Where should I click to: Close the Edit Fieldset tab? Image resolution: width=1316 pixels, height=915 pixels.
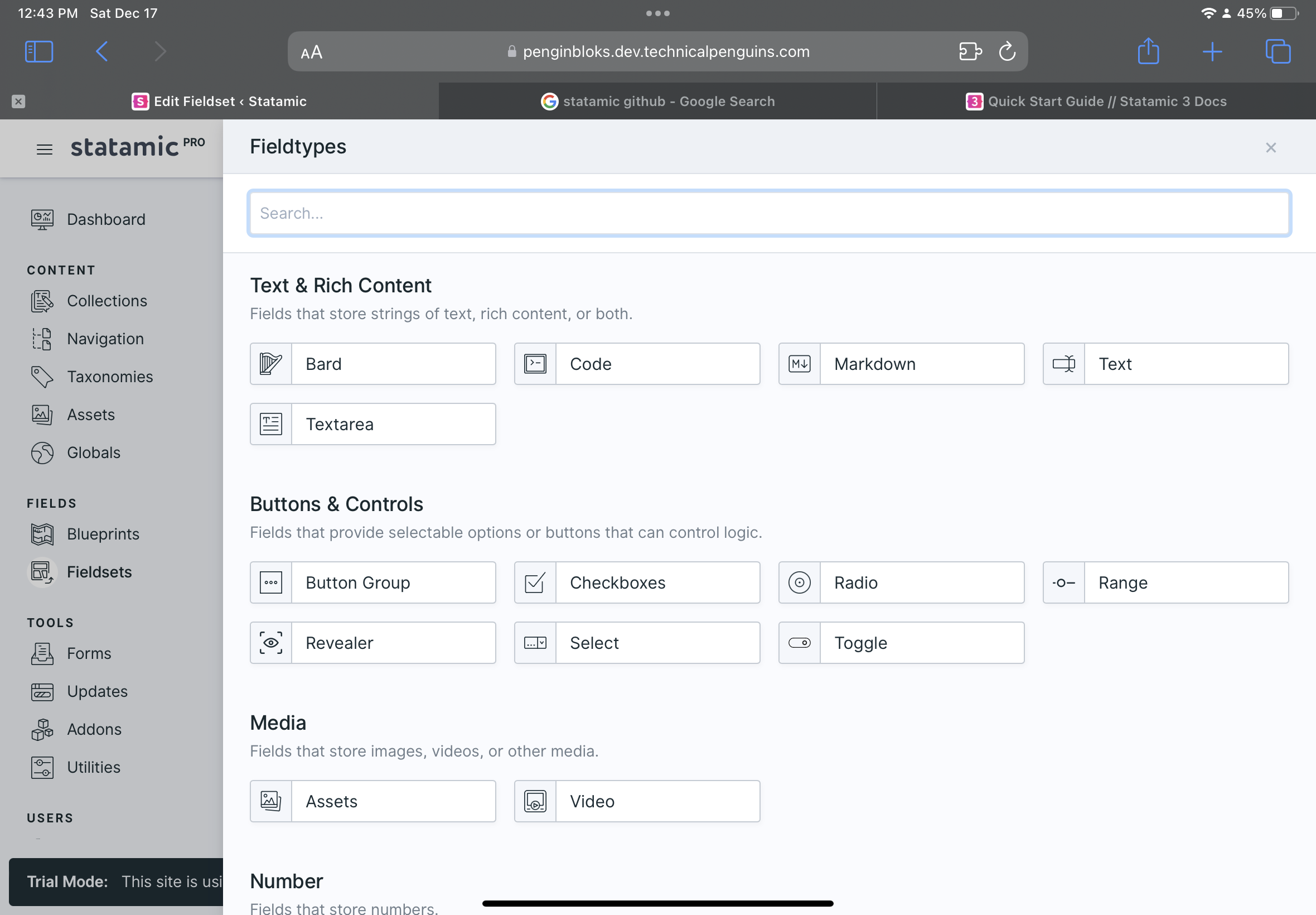coord(18,102)
